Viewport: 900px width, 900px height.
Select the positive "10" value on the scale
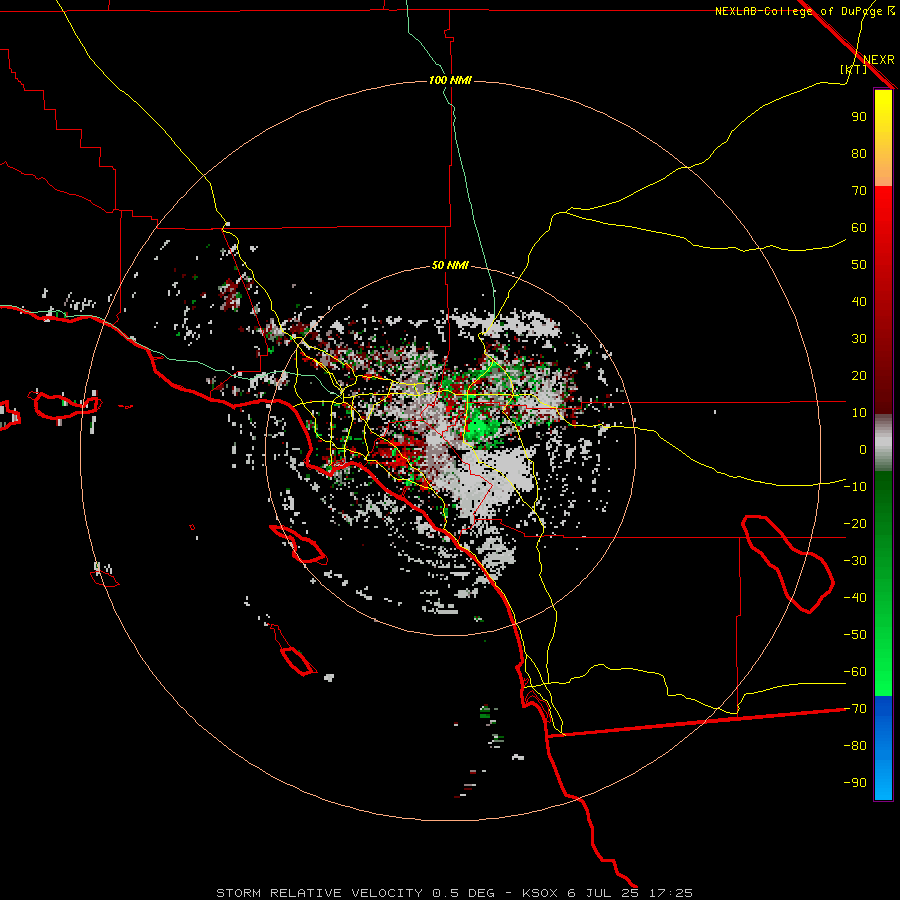pyautogui.click(x=859, y=413)
